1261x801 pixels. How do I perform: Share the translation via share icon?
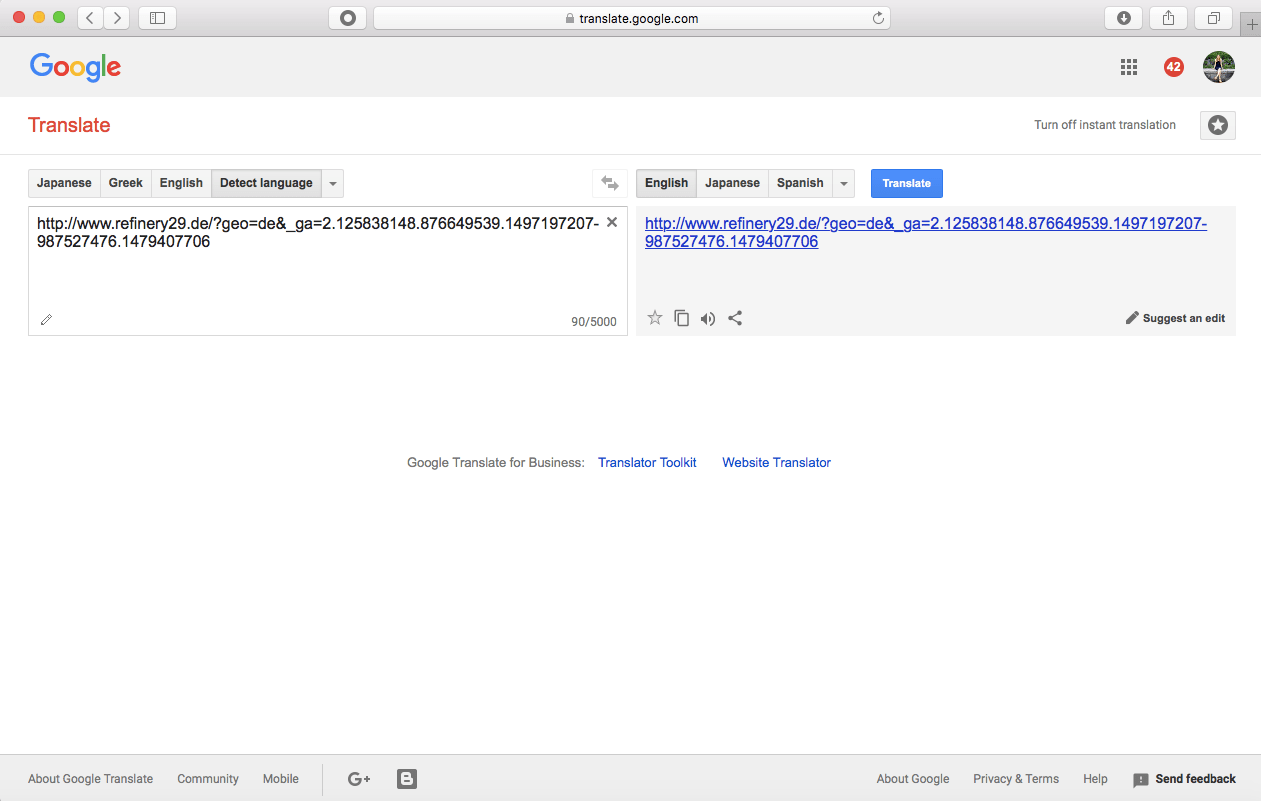click(735, 318)
